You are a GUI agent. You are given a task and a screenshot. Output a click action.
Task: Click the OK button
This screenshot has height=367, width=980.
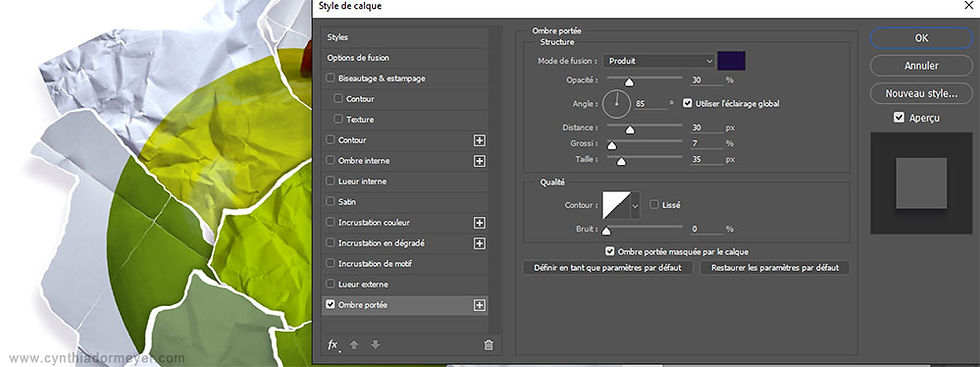tap(921, 38)
